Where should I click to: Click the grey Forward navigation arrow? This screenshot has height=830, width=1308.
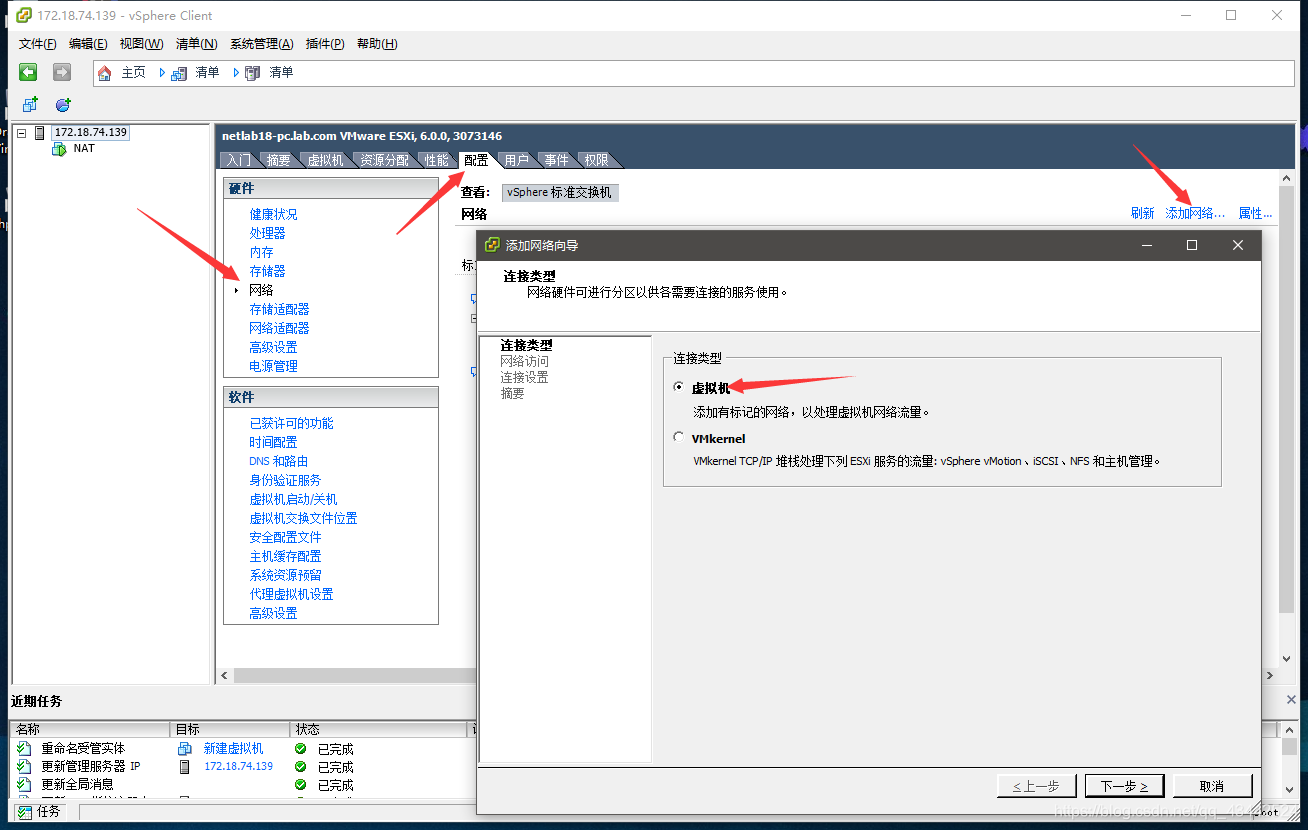pyautogui.click(x=62, y=72)
